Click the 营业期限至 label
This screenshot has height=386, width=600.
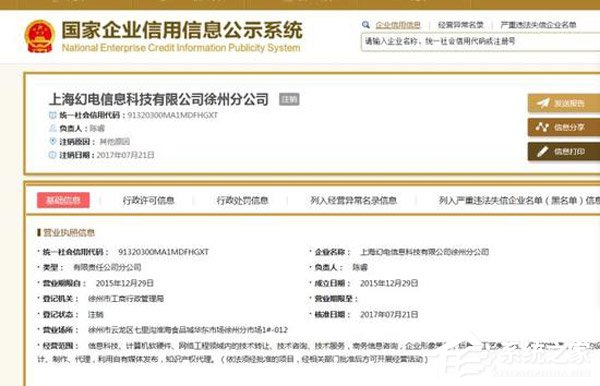tap(336, 298)
